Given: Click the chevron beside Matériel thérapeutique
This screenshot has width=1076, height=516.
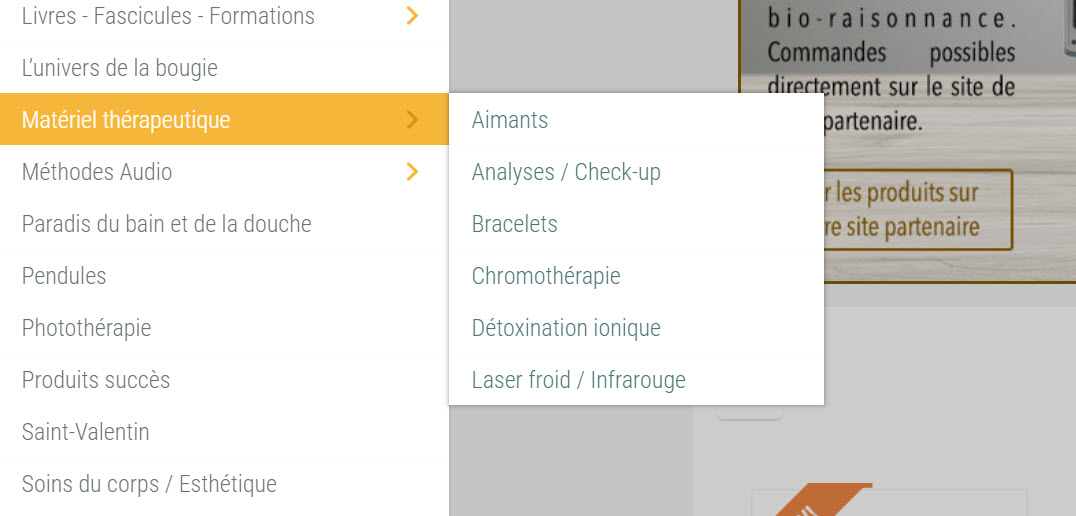Looking at the screenshot, I should click(x=412, y=120).
